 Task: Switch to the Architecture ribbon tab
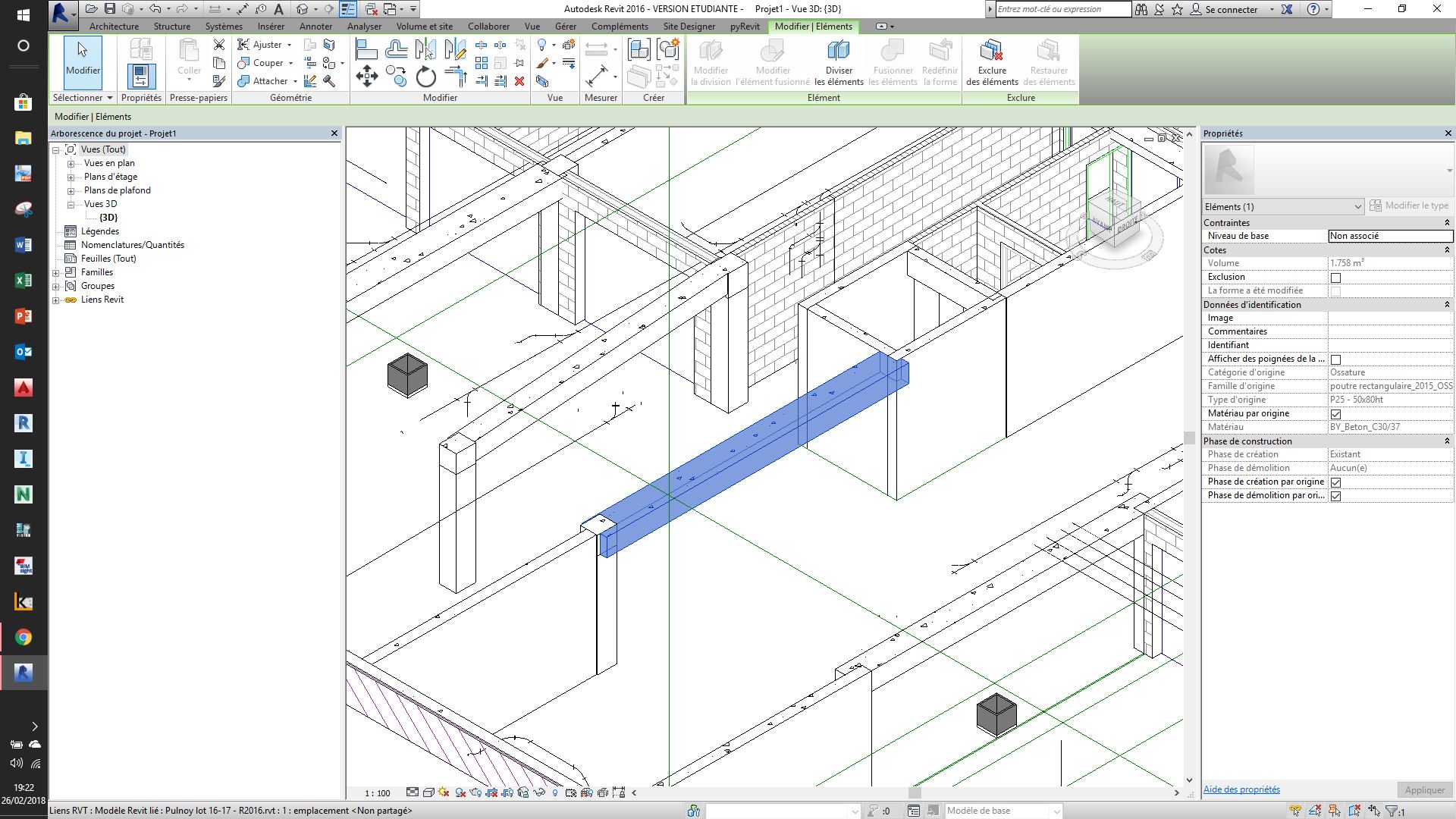tap(114, 27)
